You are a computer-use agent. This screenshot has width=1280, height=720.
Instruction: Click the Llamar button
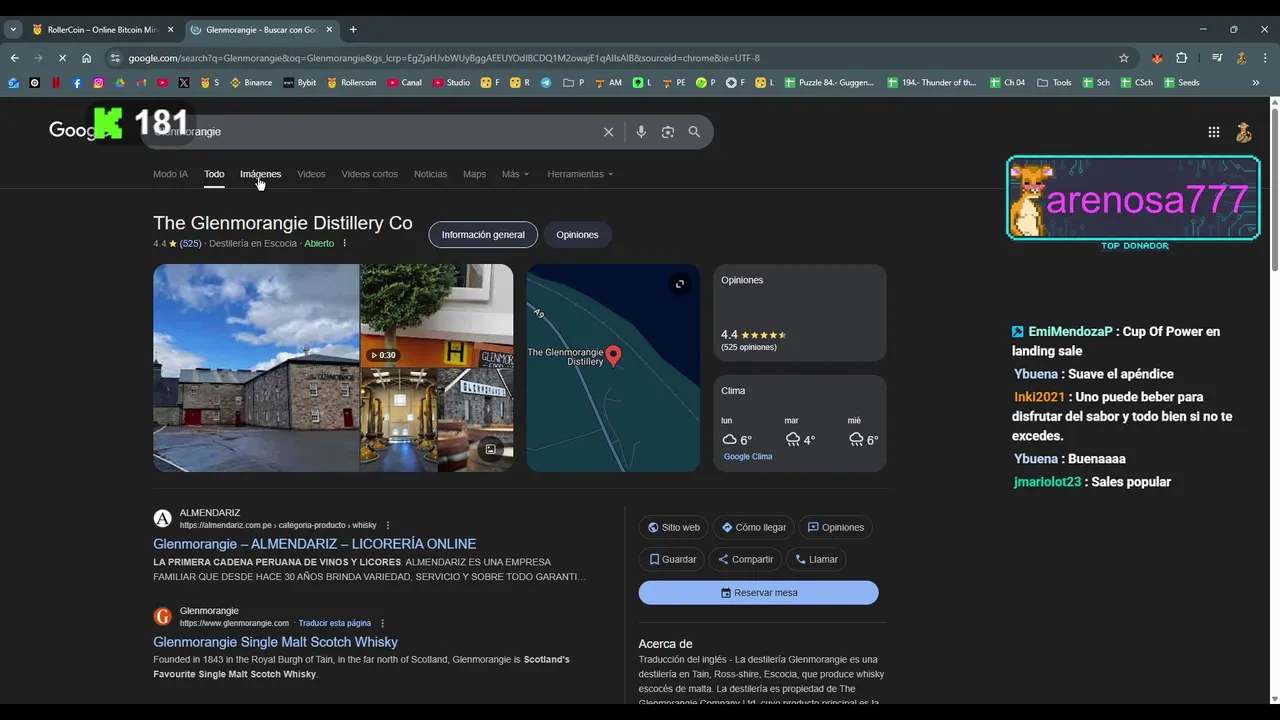point(816,559)
